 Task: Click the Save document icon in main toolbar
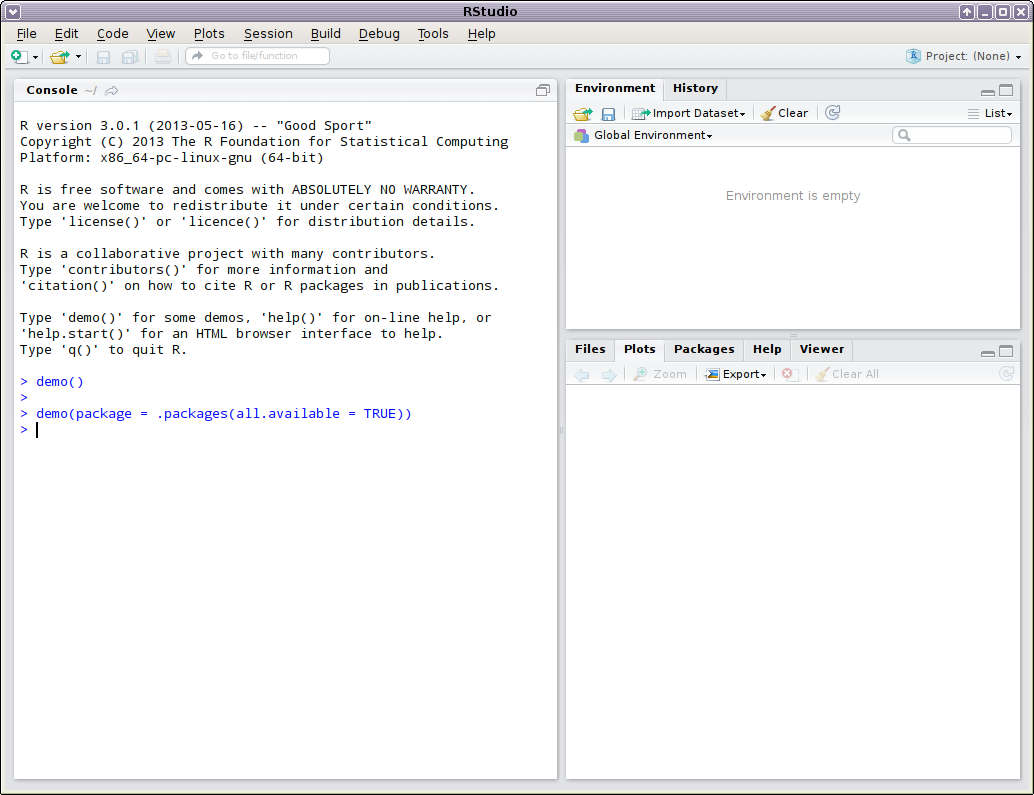coord(104,57)
